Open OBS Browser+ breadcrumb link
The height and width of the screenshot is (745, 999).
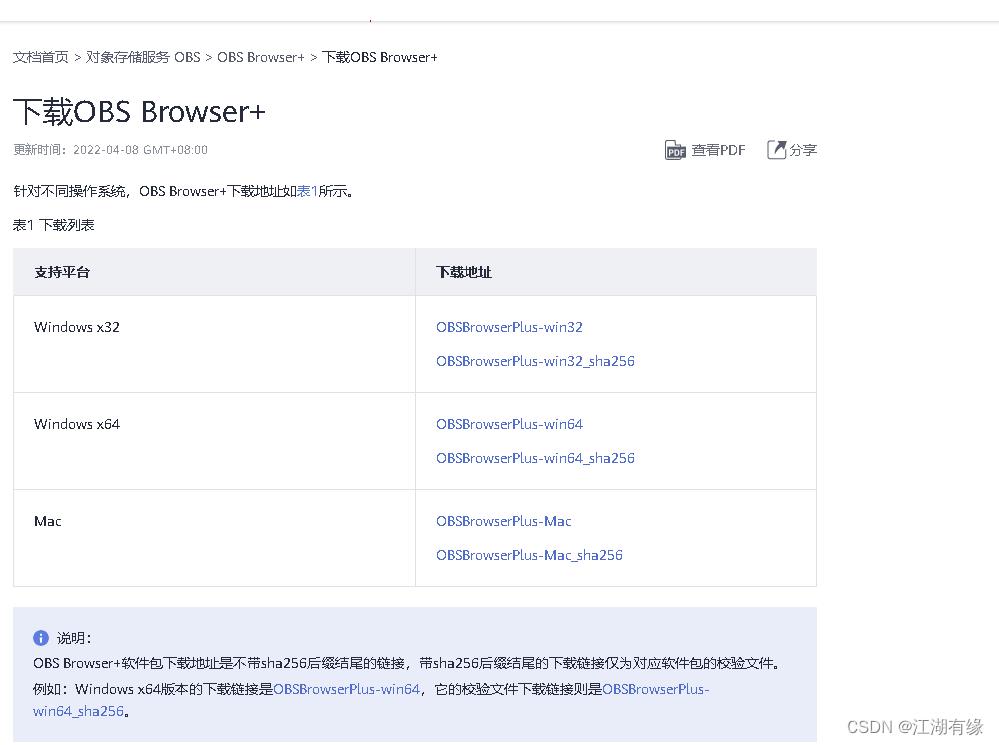pyautogui.click(x=261, y=57)
